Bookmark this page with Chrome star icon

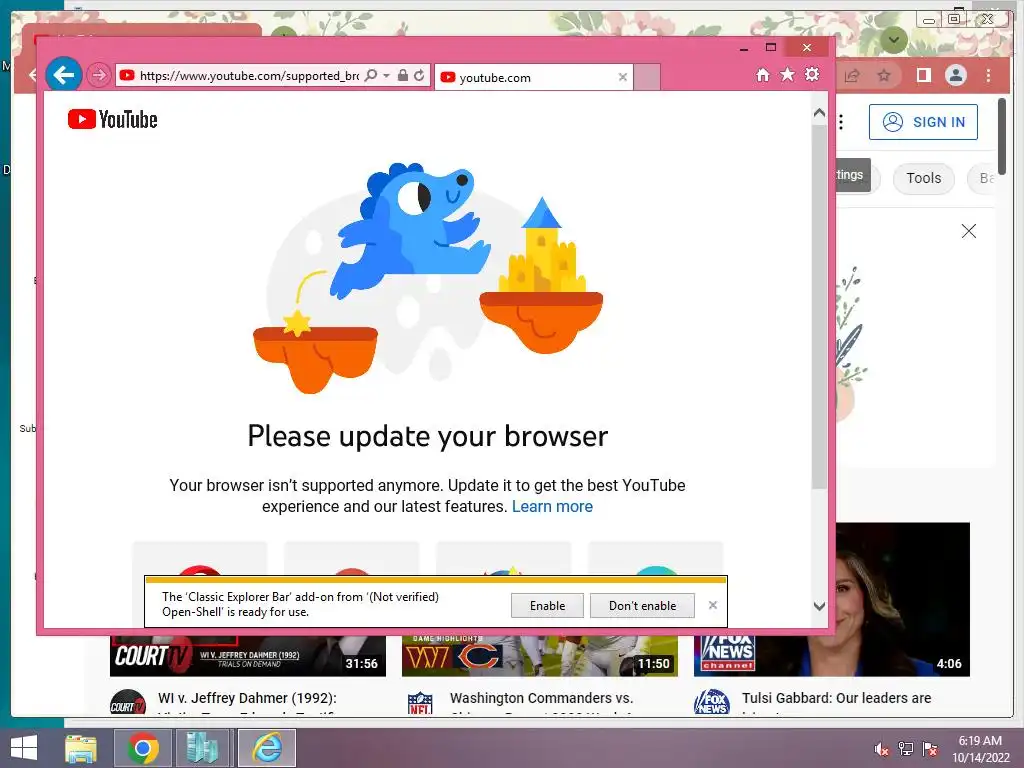884,76
